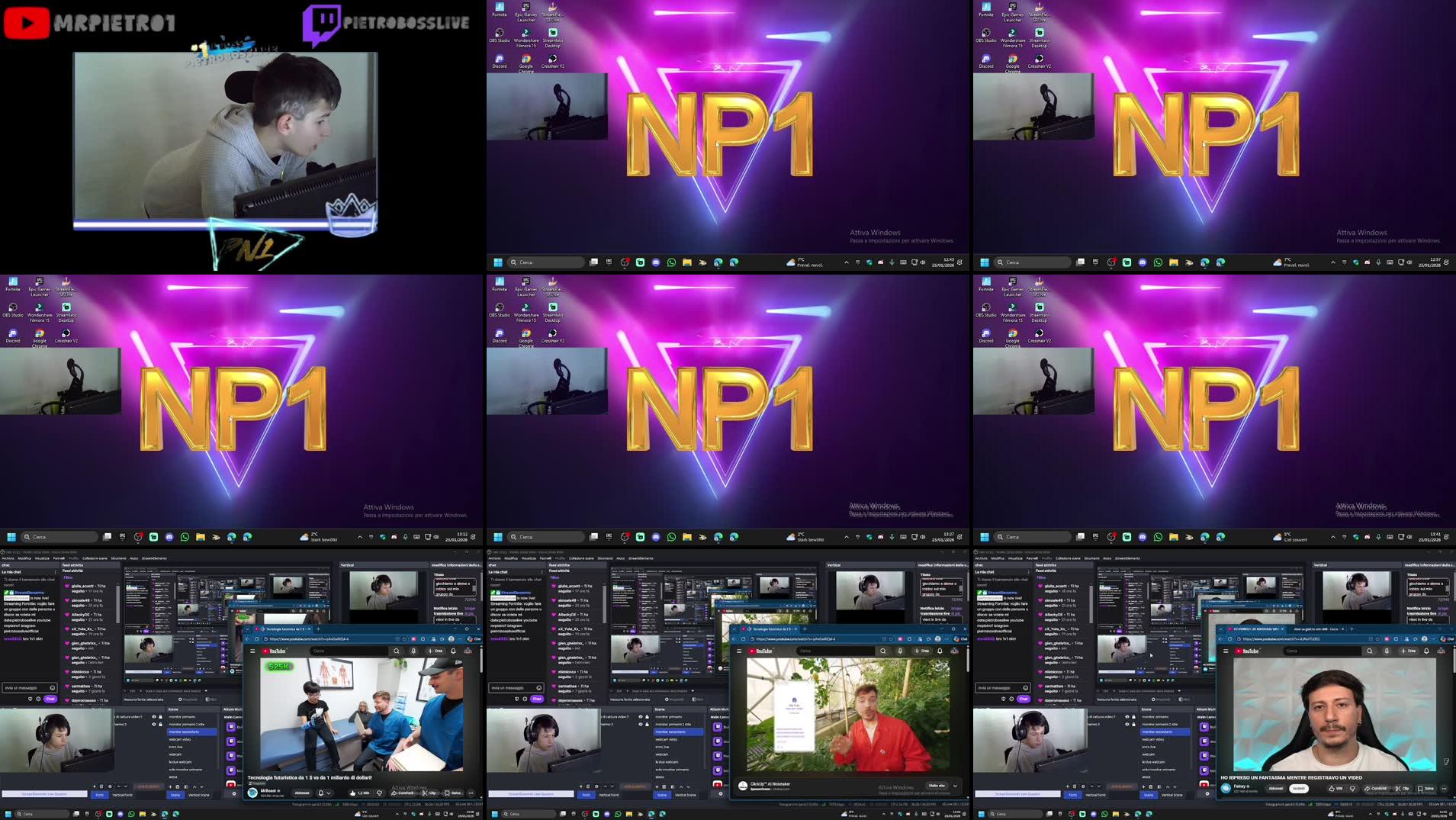Image resolution: width=1456 pixels, height=820 pixels.
Task: Expand hidden icons chevron in the system tray
Action: tap(846, 262)
